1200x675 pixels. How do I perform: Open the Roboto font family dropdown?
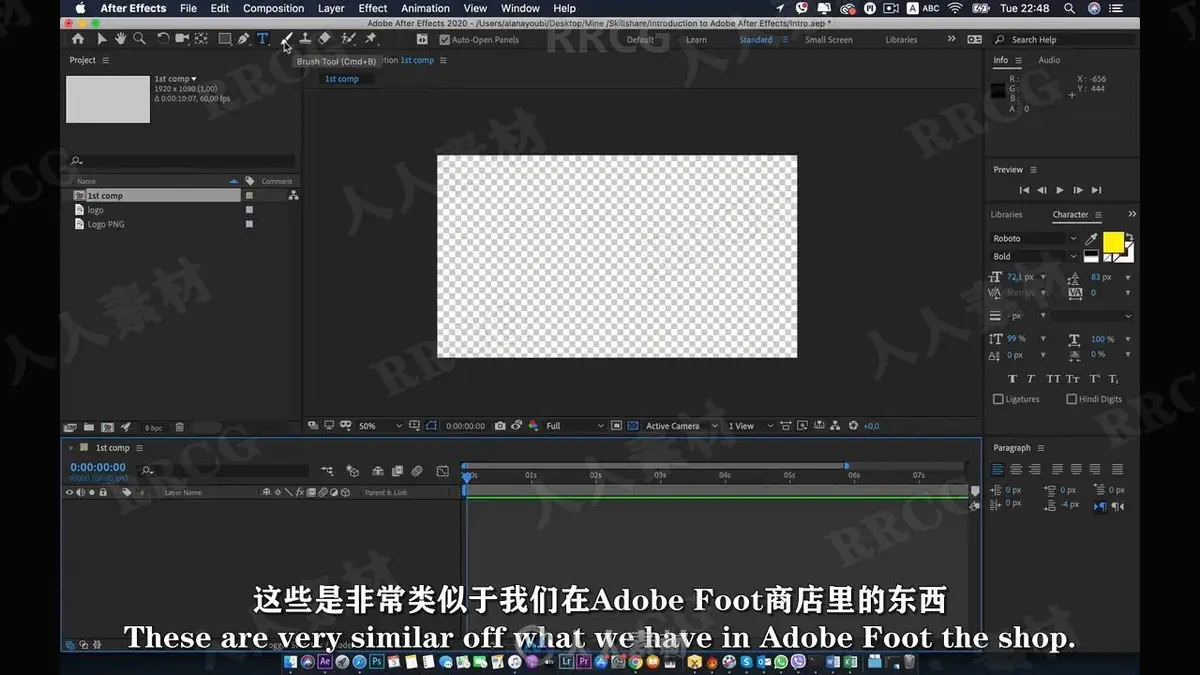pyautogui.click(x=1034, y=239)
